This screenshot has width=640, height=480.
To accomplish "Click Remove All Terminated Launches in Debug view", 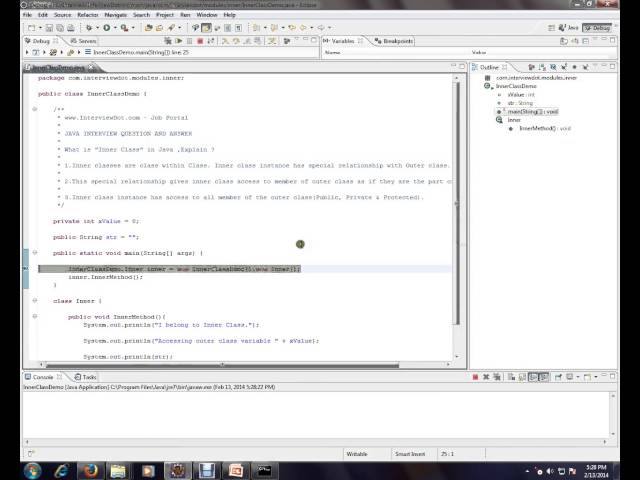I will (x=167, y=41).
